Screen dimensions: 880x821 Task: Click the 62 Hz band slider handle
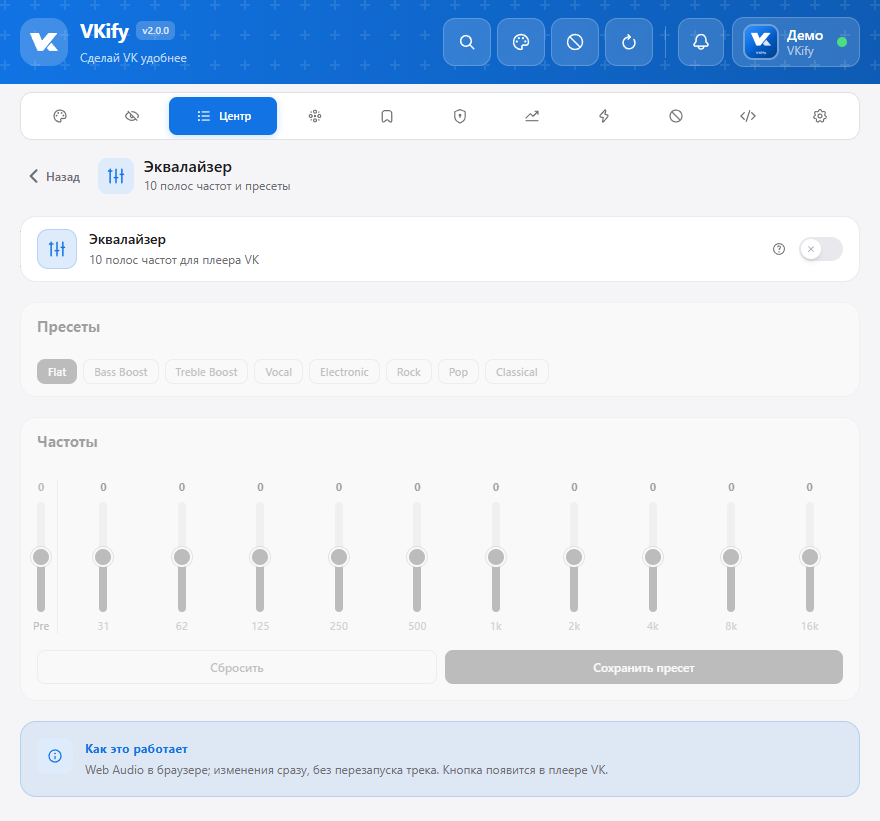(182, 557)
